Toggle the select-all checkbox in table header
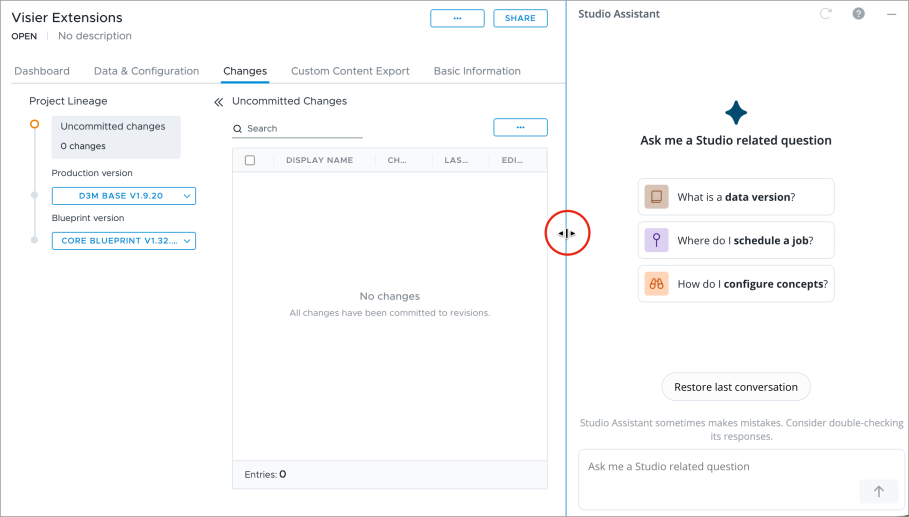 (x=250, y=160)
